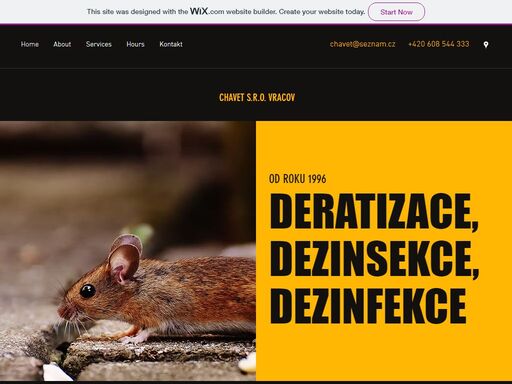Email chavet@seznam.cz link
This screenshot has width=512, height=384.
362,44
